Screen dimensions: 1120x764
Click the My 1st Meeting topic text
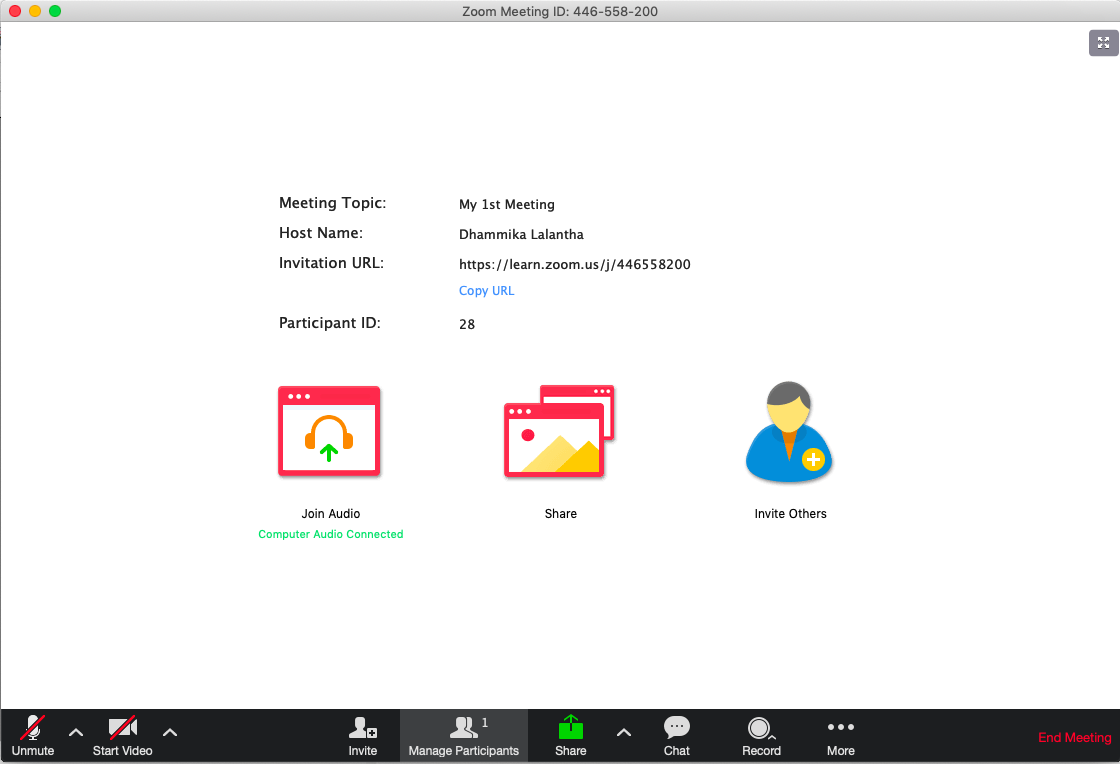tap(506, 204)
